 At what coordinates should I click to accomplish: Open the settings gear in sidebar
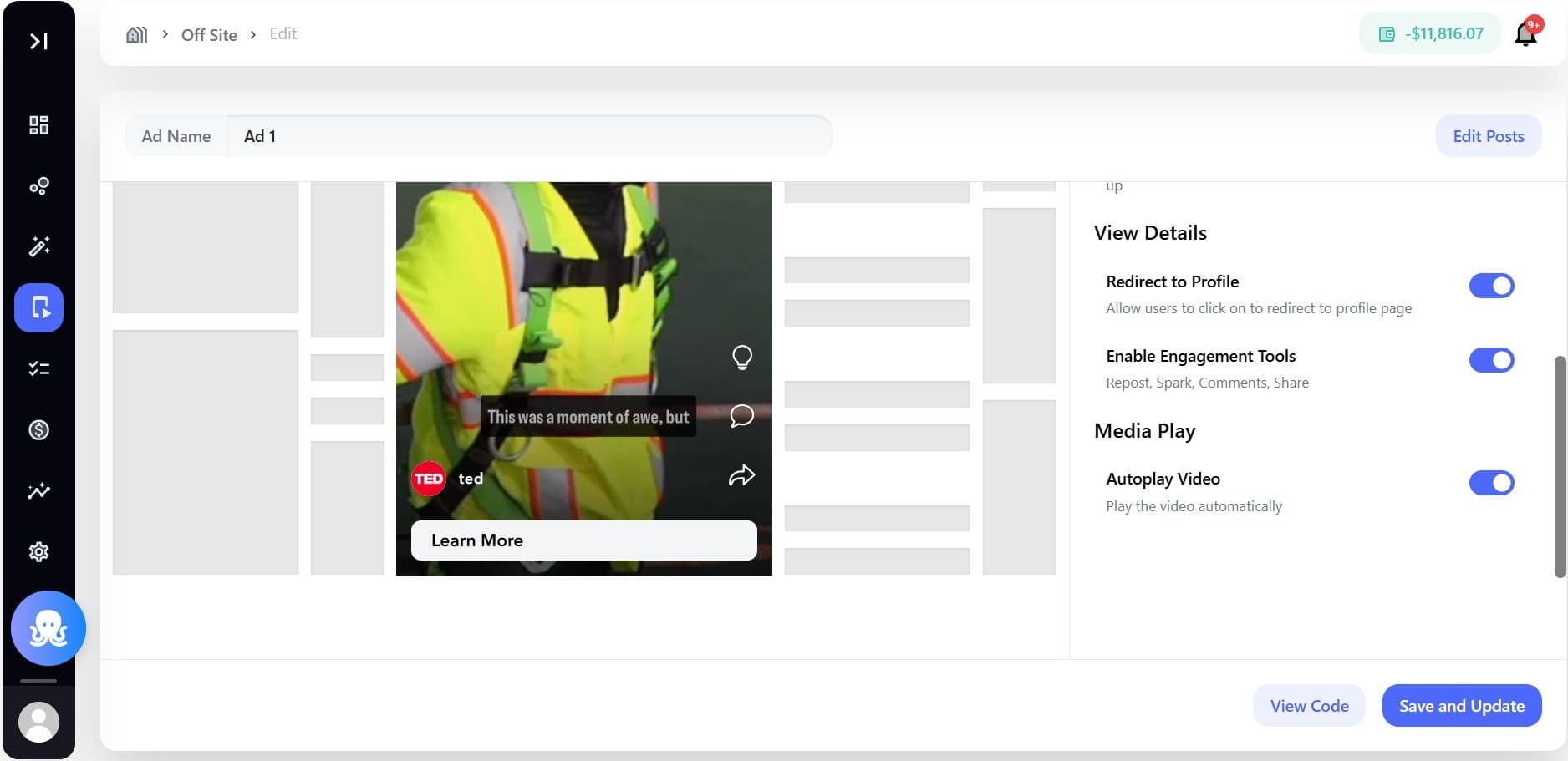pos(38,551)
